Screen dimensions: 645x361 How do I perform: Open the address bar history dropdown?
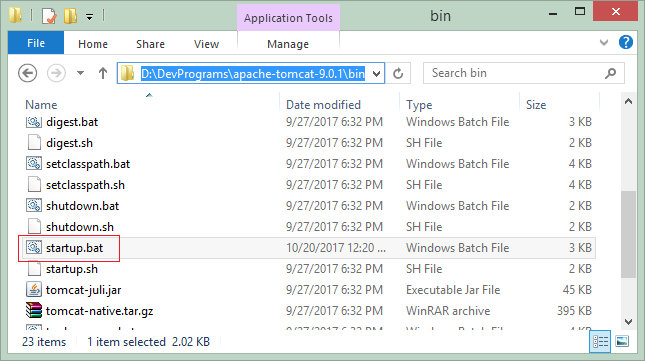click(376, 74)
